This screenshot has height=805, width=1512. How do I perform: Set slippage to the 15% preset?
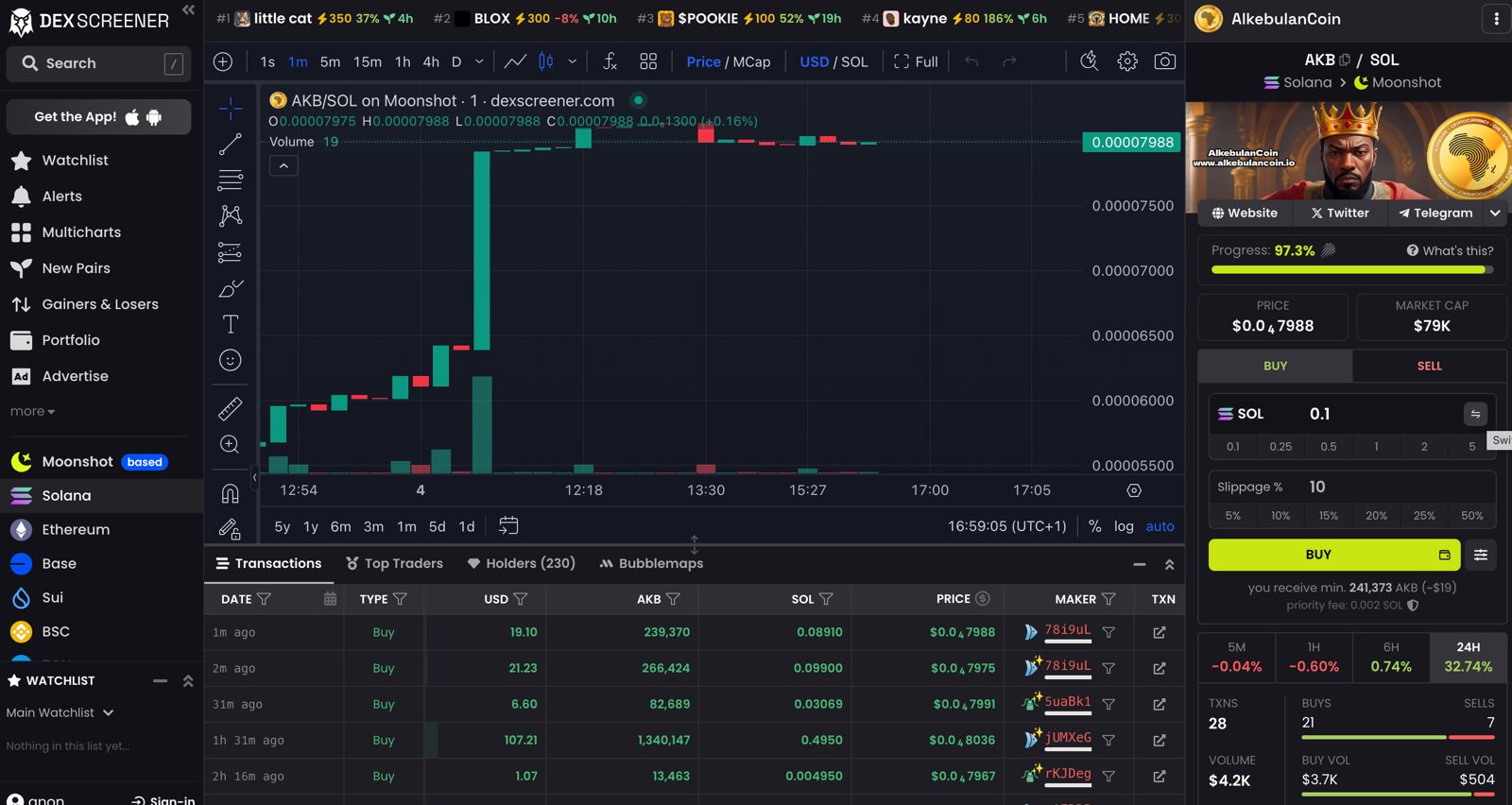[1328, 516]
